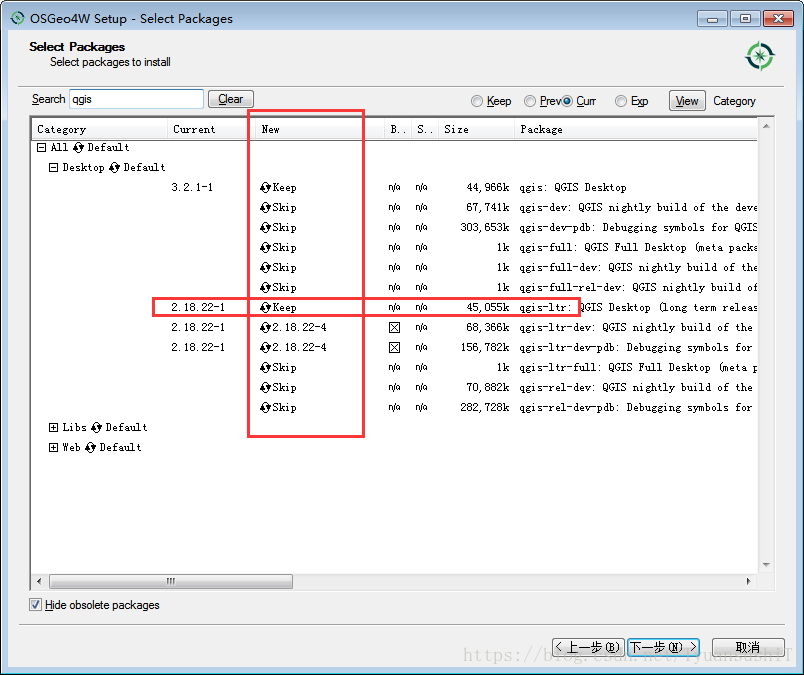Viewport: 804px width, 675px height.
Task: Go back with the 上一步(B) button
Action: 588,647
